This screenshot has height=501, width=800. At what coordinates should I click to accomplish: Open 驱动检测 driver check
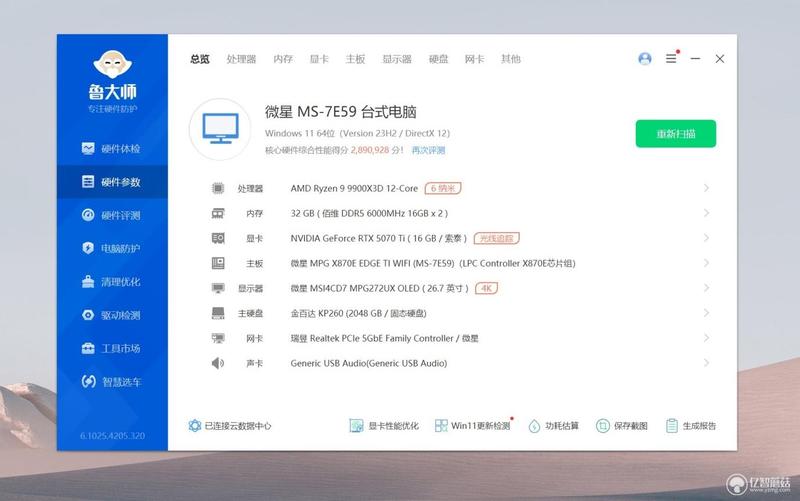pos(112,315)
